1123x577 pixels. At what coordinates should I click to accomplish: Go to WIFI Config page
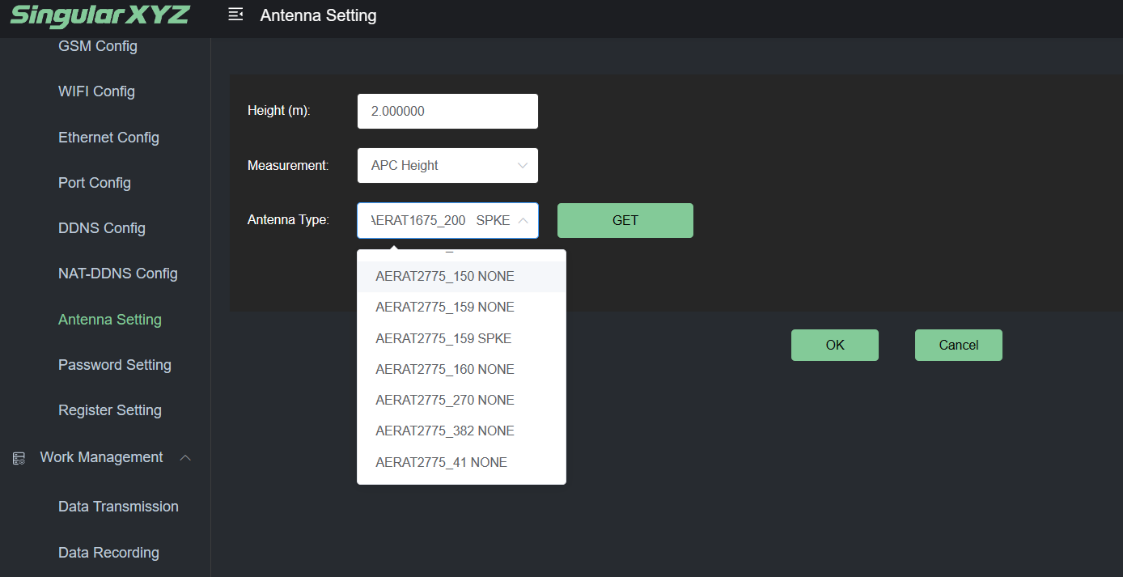96,91
